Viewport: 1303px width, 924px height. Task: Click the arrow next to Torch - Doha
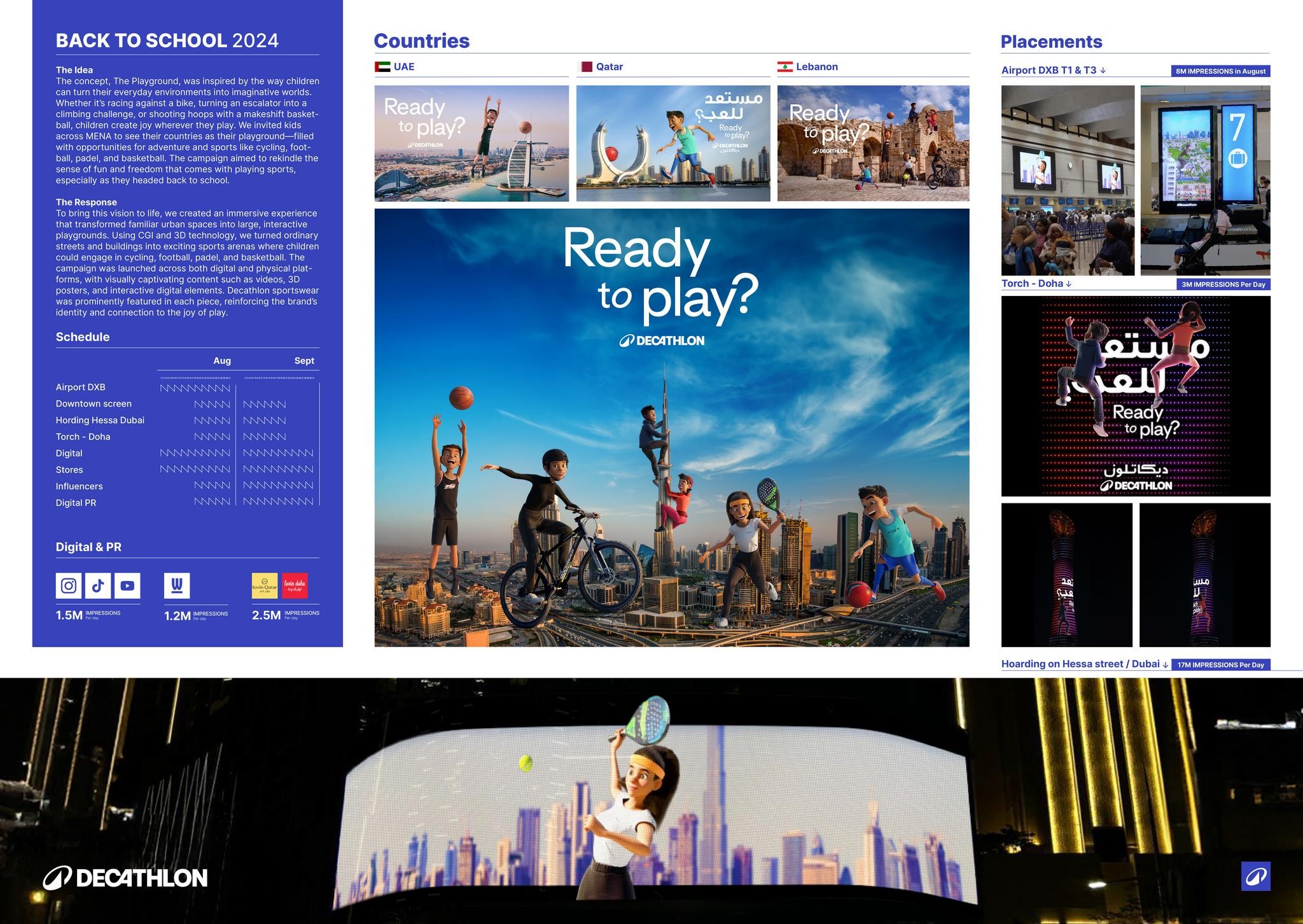[1069, 284]
